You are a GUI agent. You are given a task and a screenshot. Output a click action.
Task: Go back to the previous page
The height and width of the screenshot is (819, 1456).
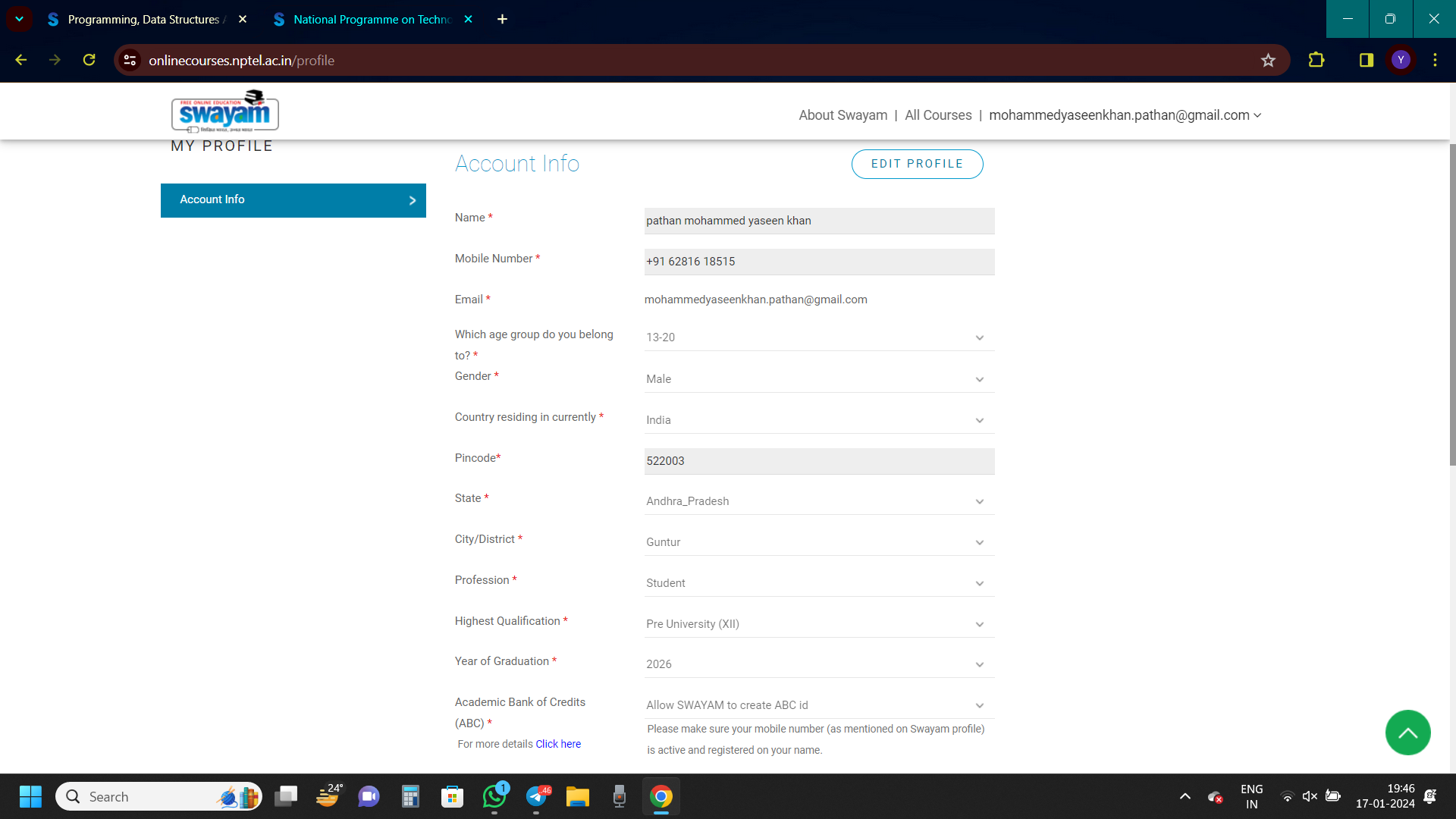[x=20, y=60]
